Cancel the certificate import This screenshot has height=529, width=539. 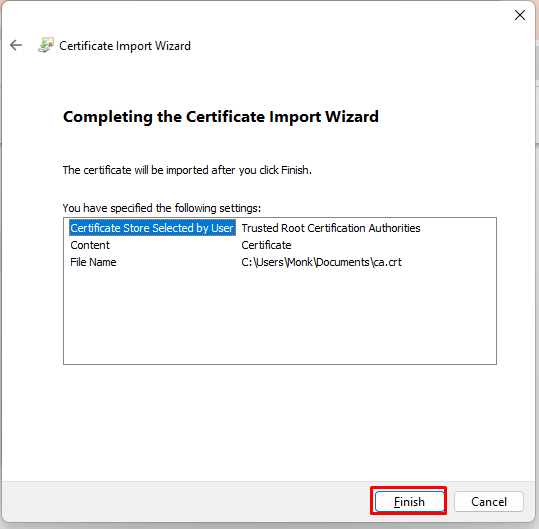489,502
